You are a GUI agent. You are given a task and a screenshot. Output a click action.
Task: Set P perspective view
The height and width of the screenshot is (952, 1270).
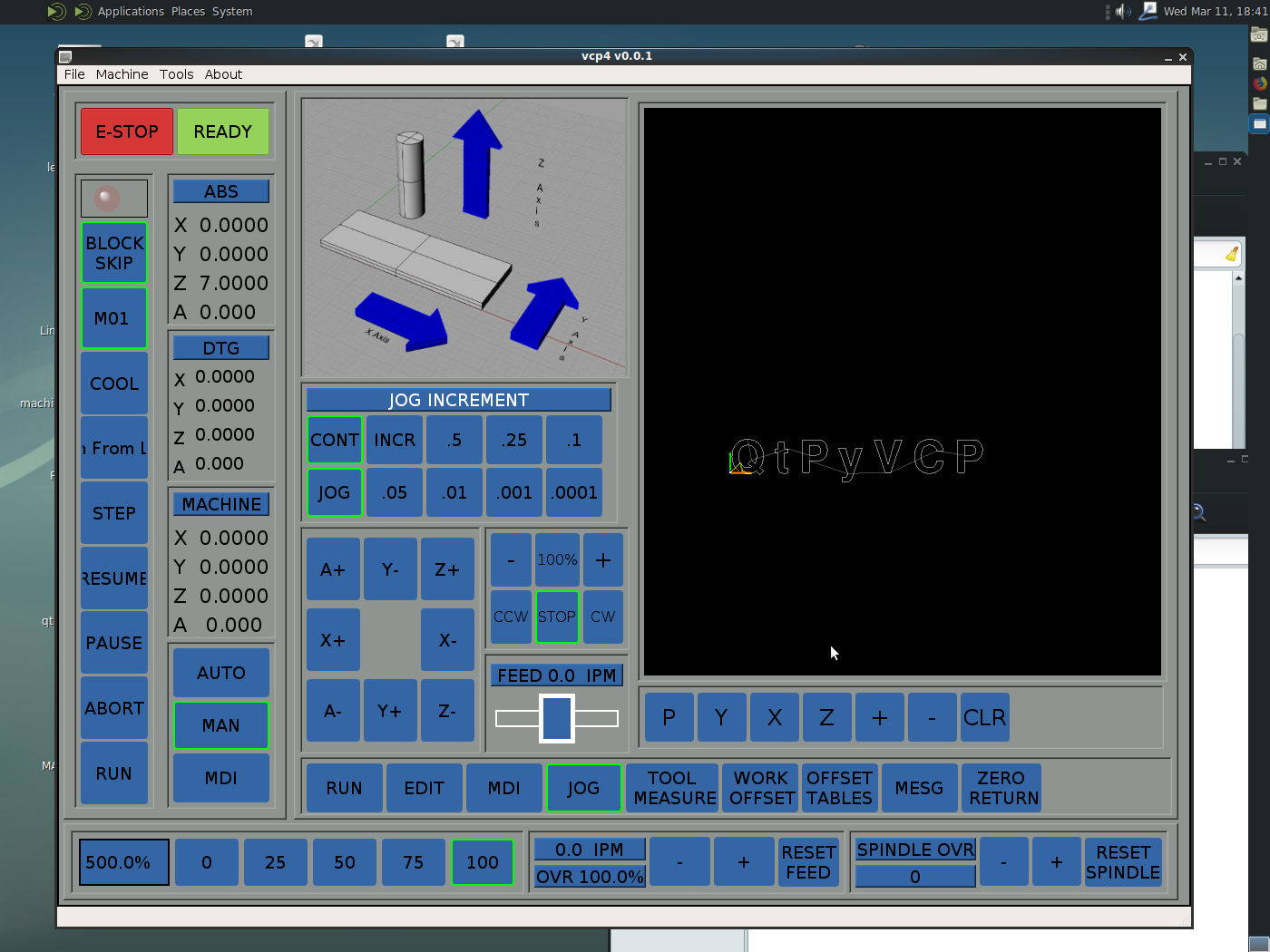669,718
